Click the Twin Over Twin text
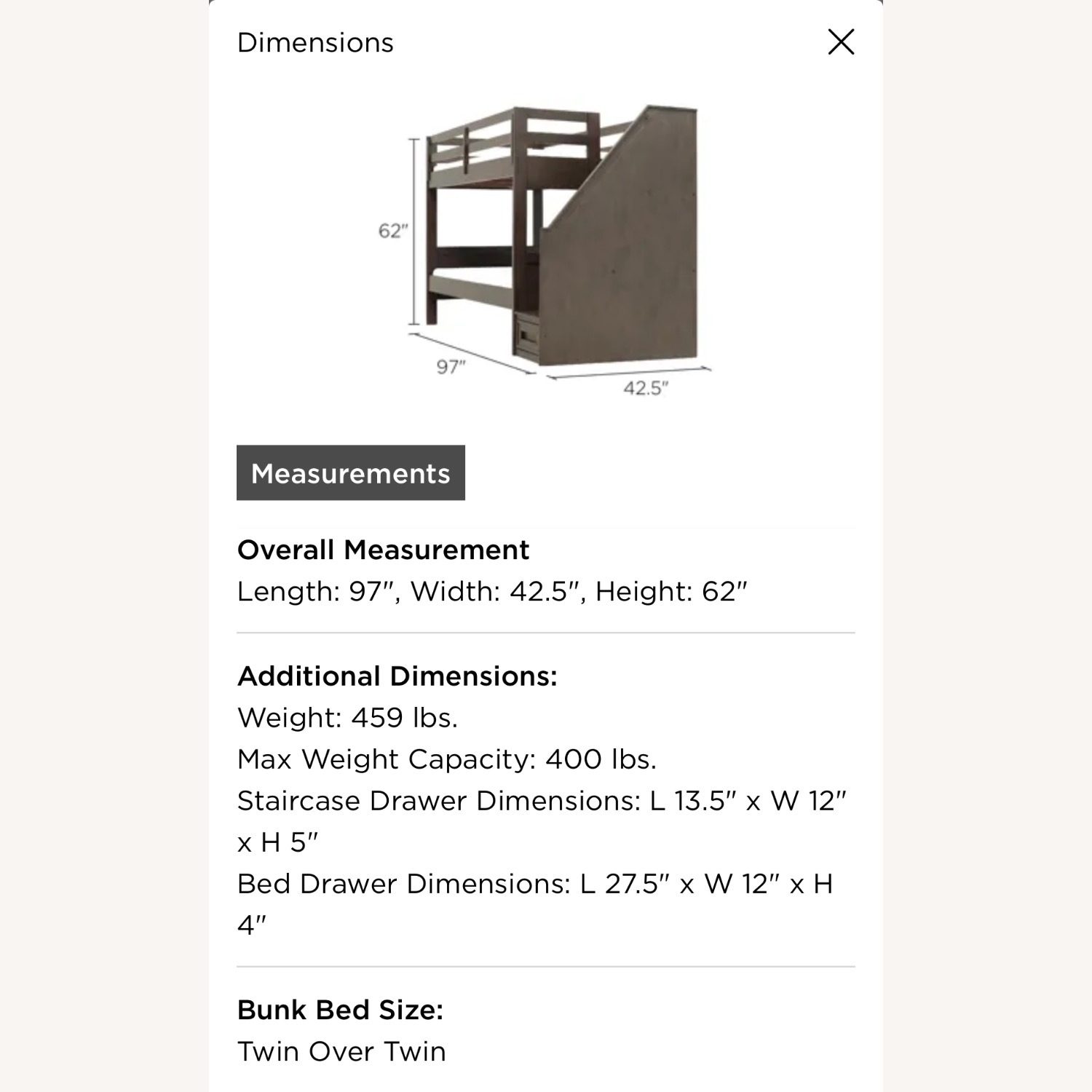The image size is (1092, 1092). click(342, 1051)
